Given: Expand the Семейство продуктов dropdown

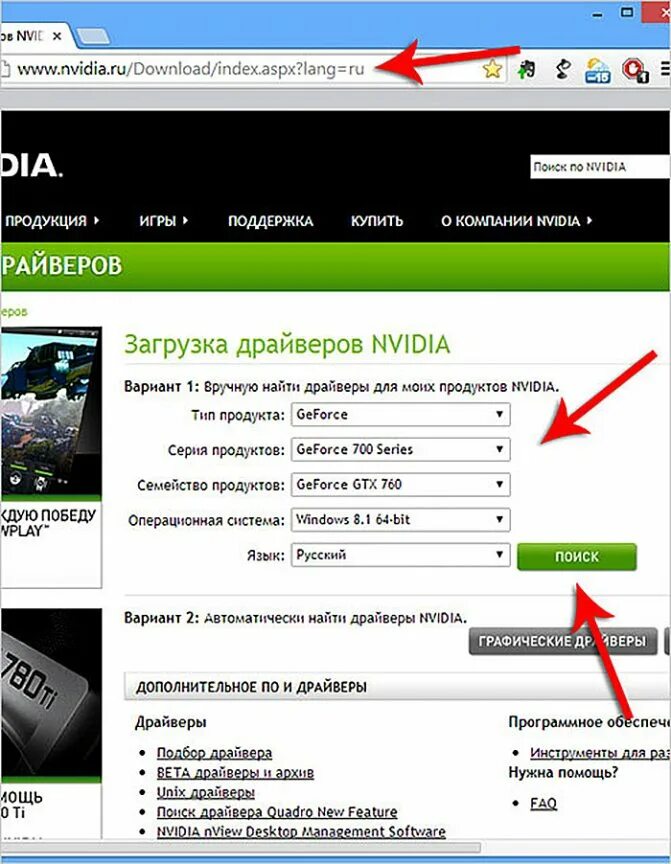Looking at the screenshot, I should pyautogui.click(x=401, y=485).
